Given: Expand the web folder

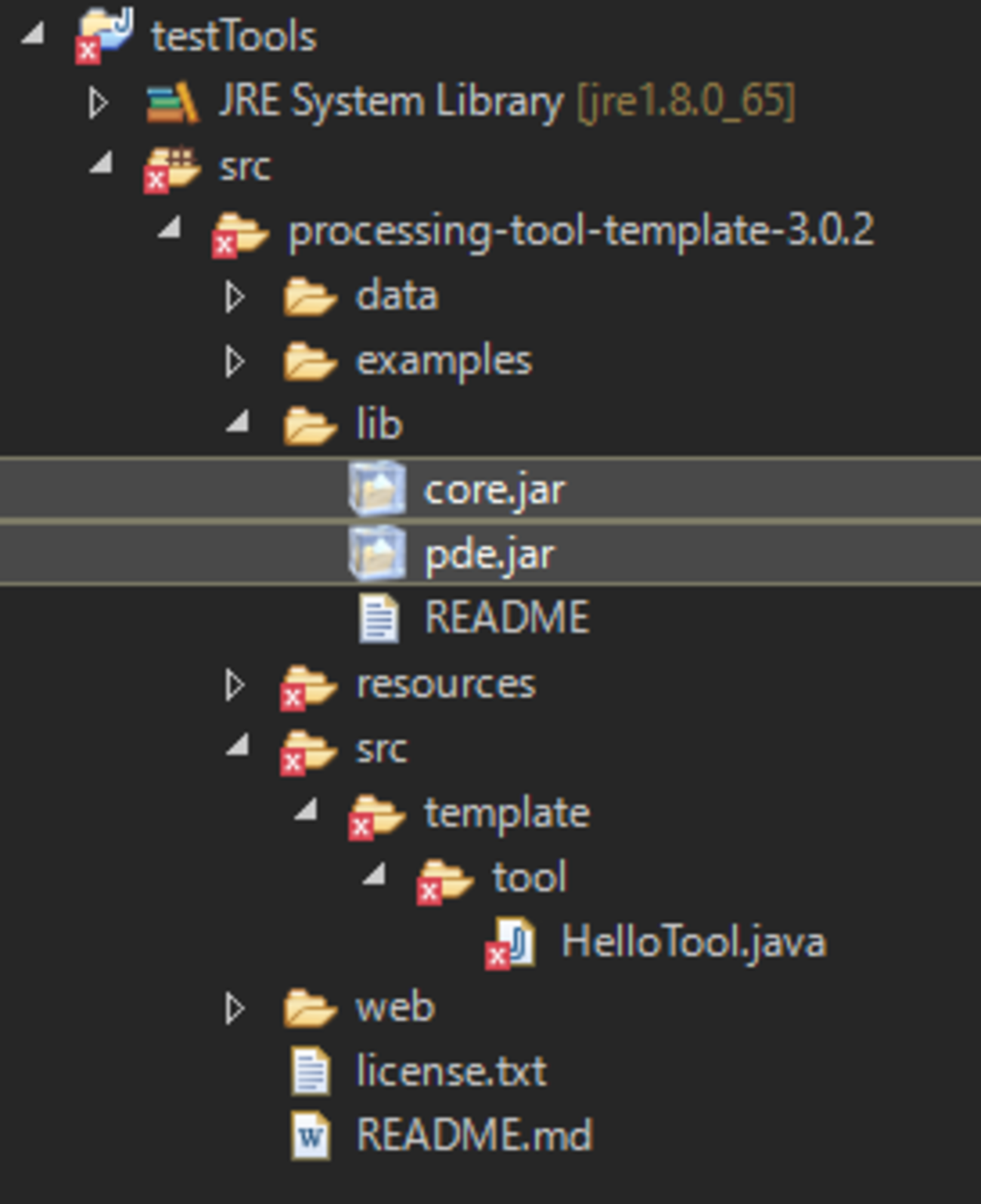Looking at the screenshot, I should pos(234,1008).
